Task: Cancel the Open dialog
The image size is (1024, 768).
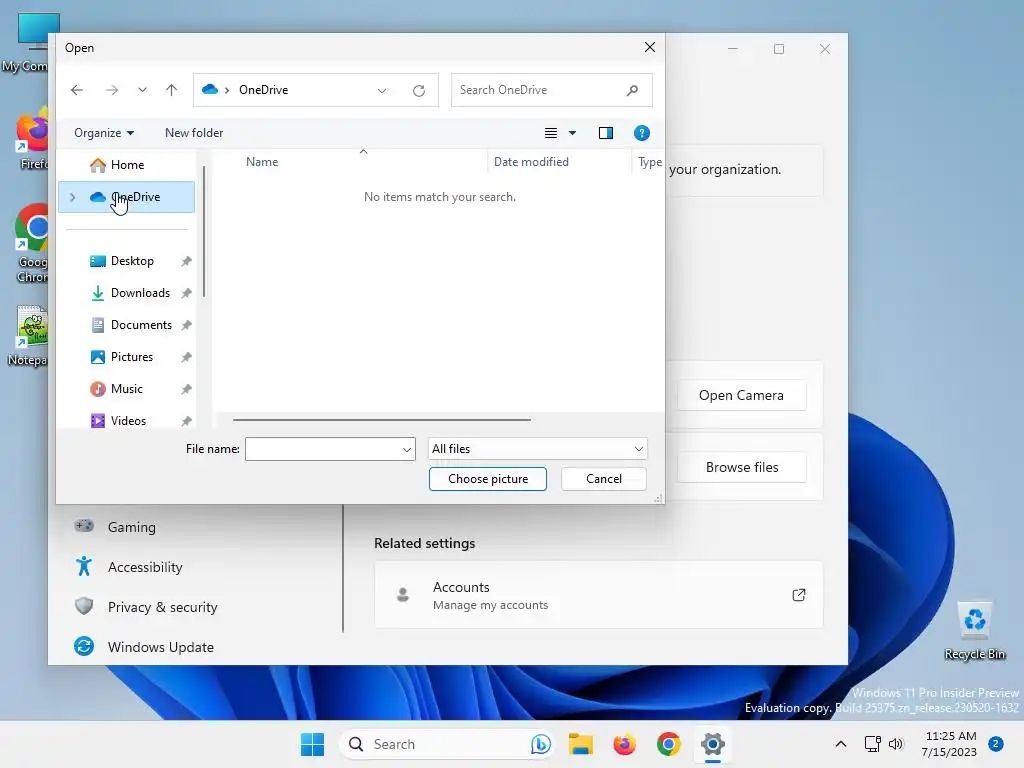Action: (603, 479)
